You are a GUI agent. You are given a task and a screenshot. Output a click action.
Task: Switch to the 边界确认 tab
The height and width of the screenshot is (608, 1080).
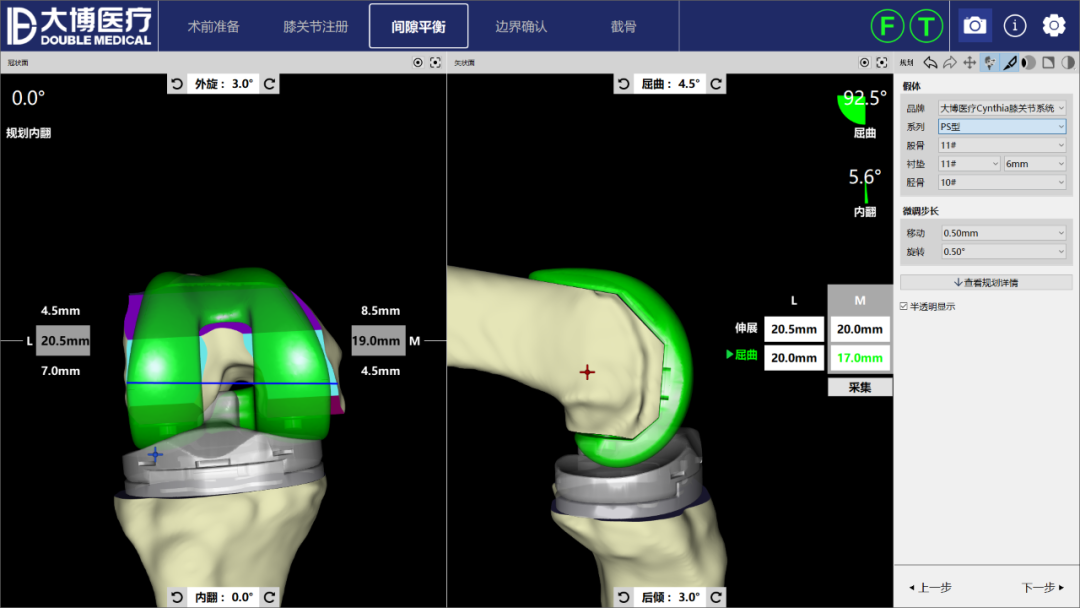tap(521, 27)
